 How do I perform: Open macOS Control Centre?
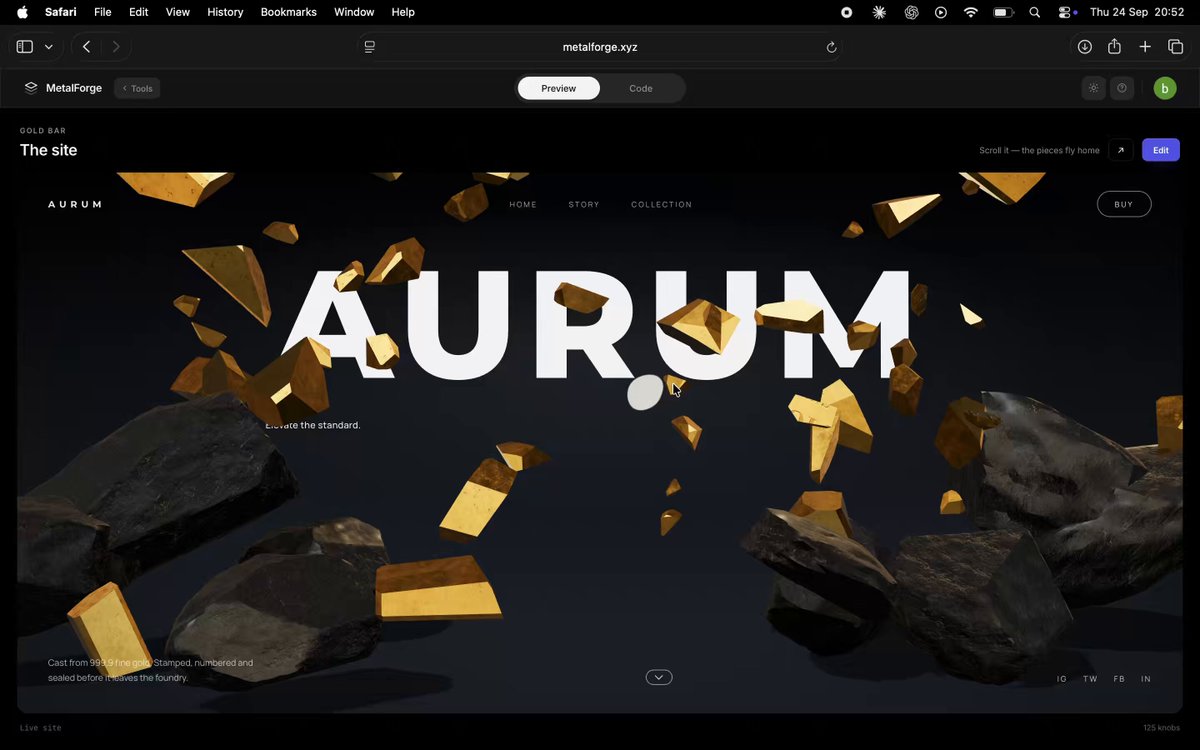click(x=1067, y=12)
